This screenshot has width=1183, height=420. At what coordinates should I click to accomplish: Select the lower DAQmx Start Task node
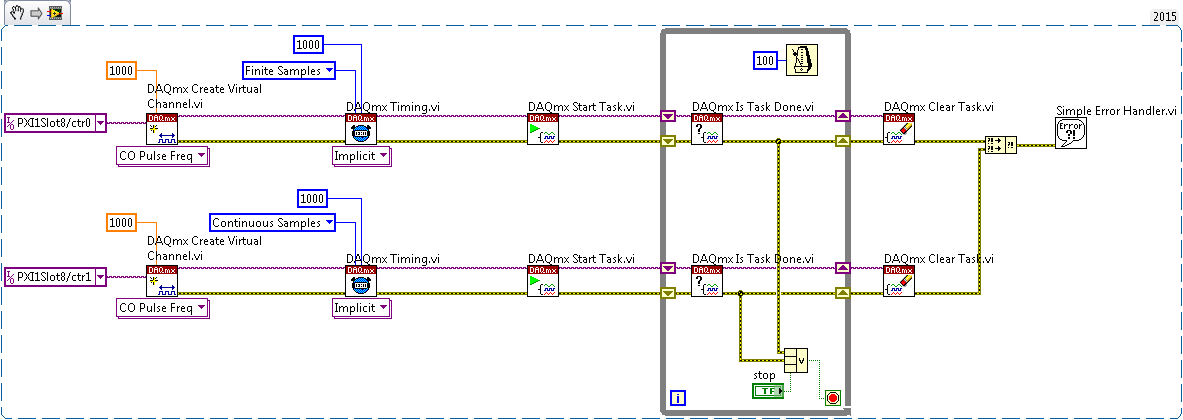(543, 281)
